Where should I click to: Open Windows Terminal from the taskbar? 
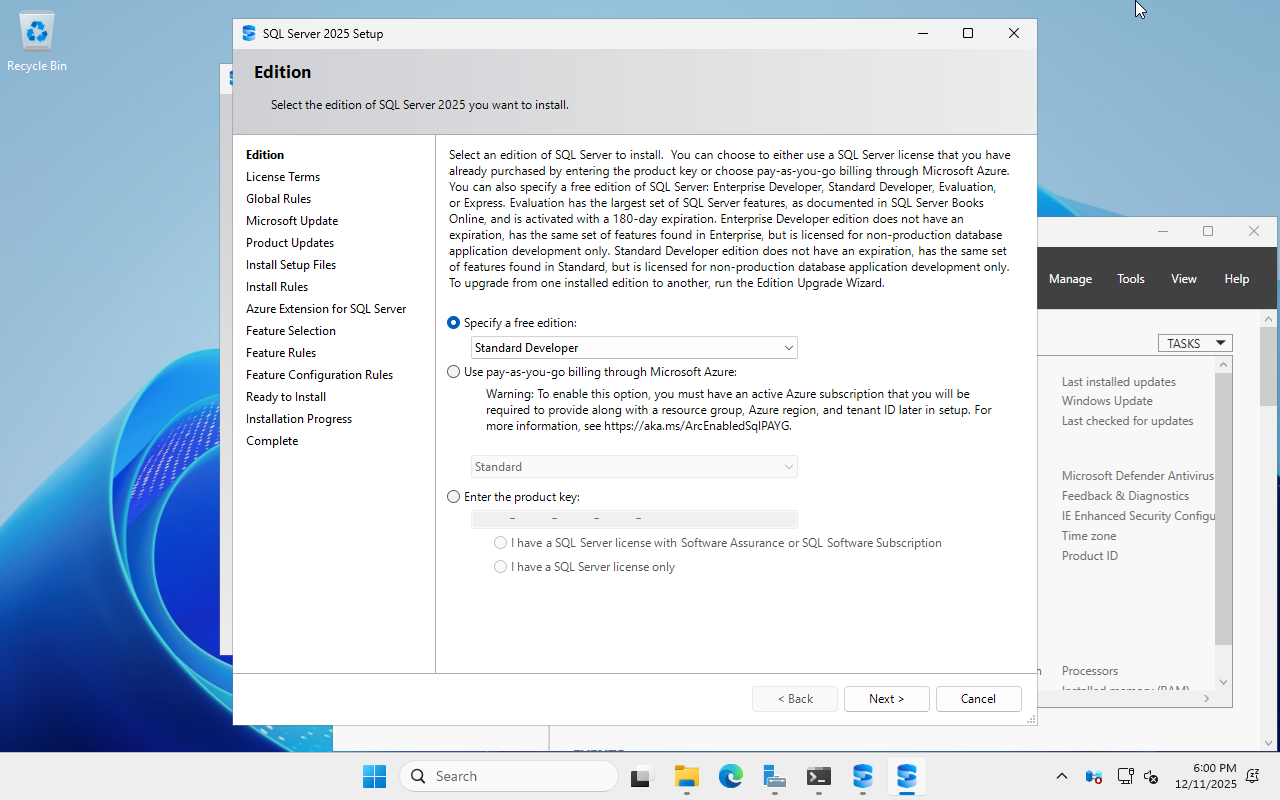tap(818, 776)
